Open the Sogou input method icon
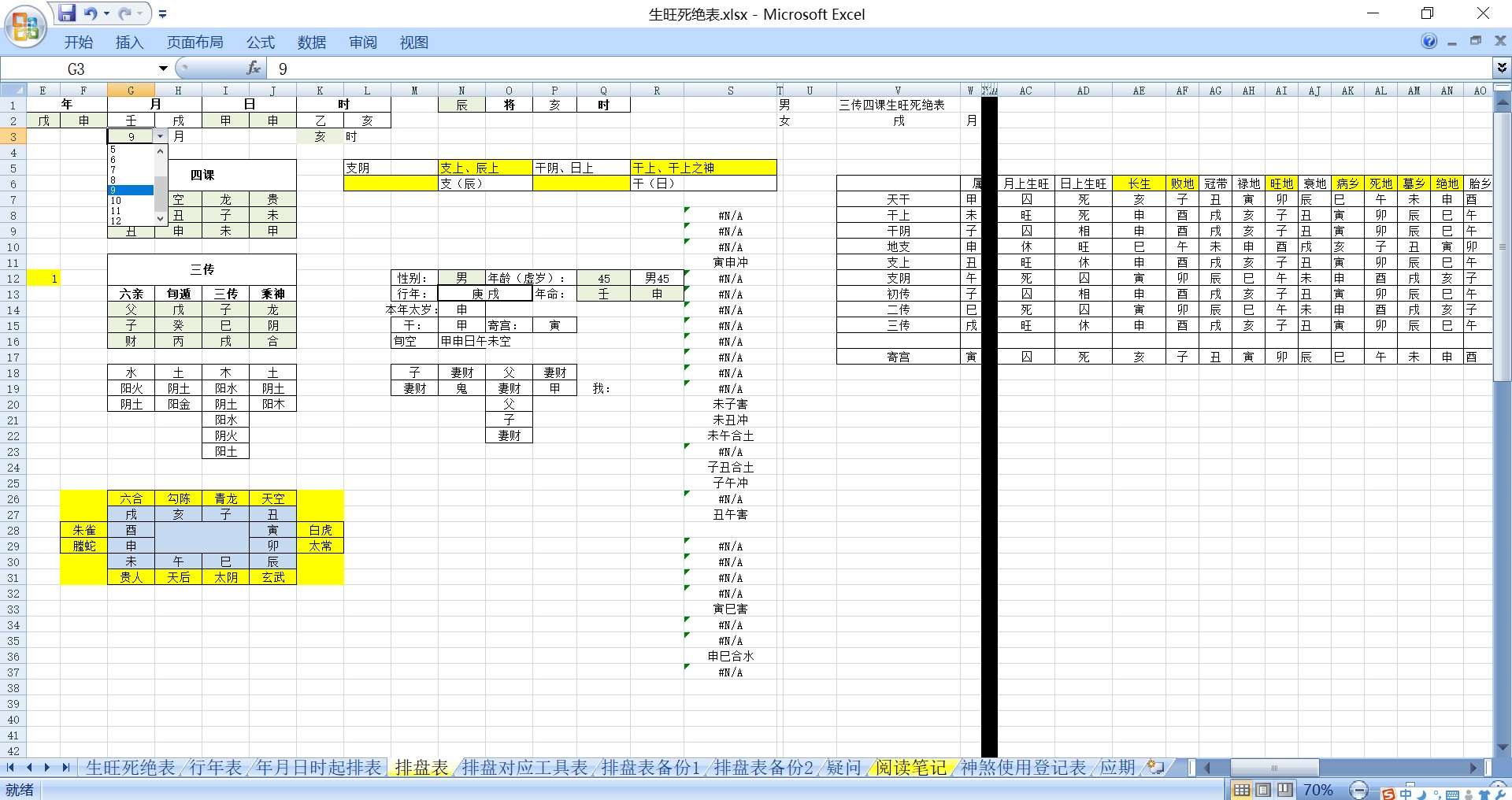The width and height of the screenshot is (1512, 800). [x=1388, y=794]
